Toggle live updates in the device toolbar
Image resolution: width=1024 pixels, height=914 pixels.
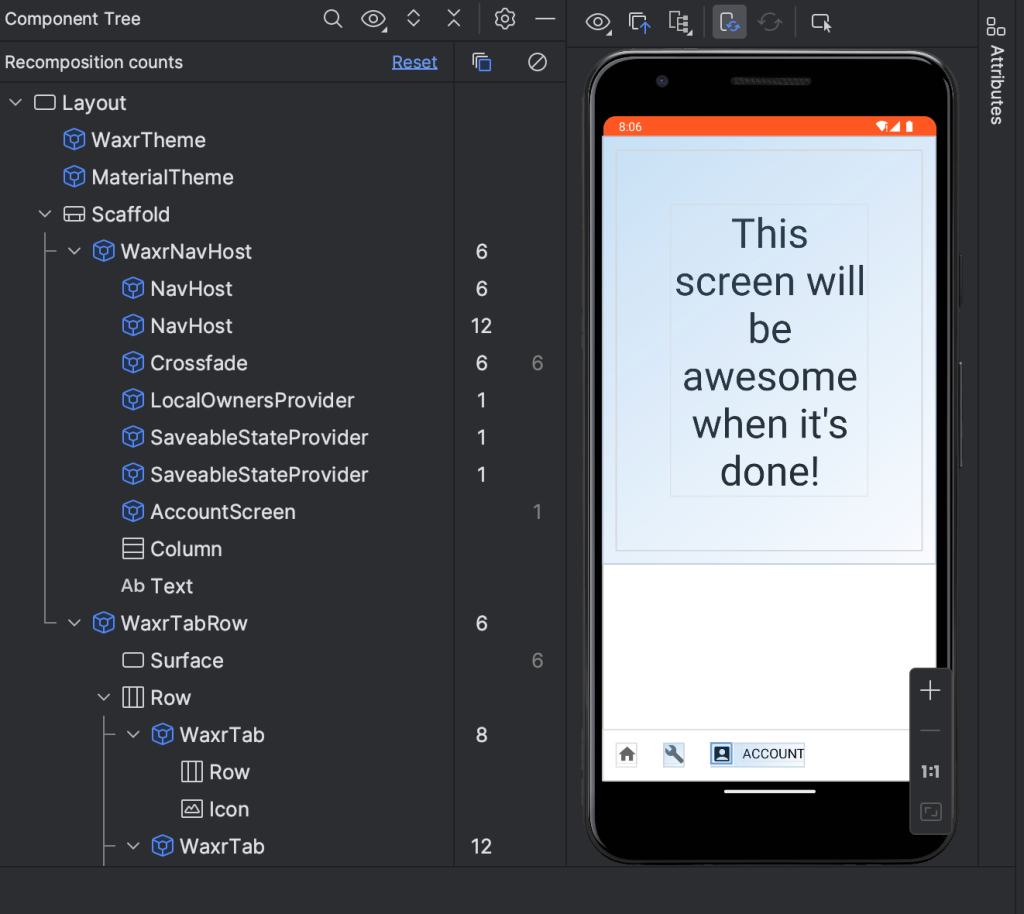click(x=729, y=21)
